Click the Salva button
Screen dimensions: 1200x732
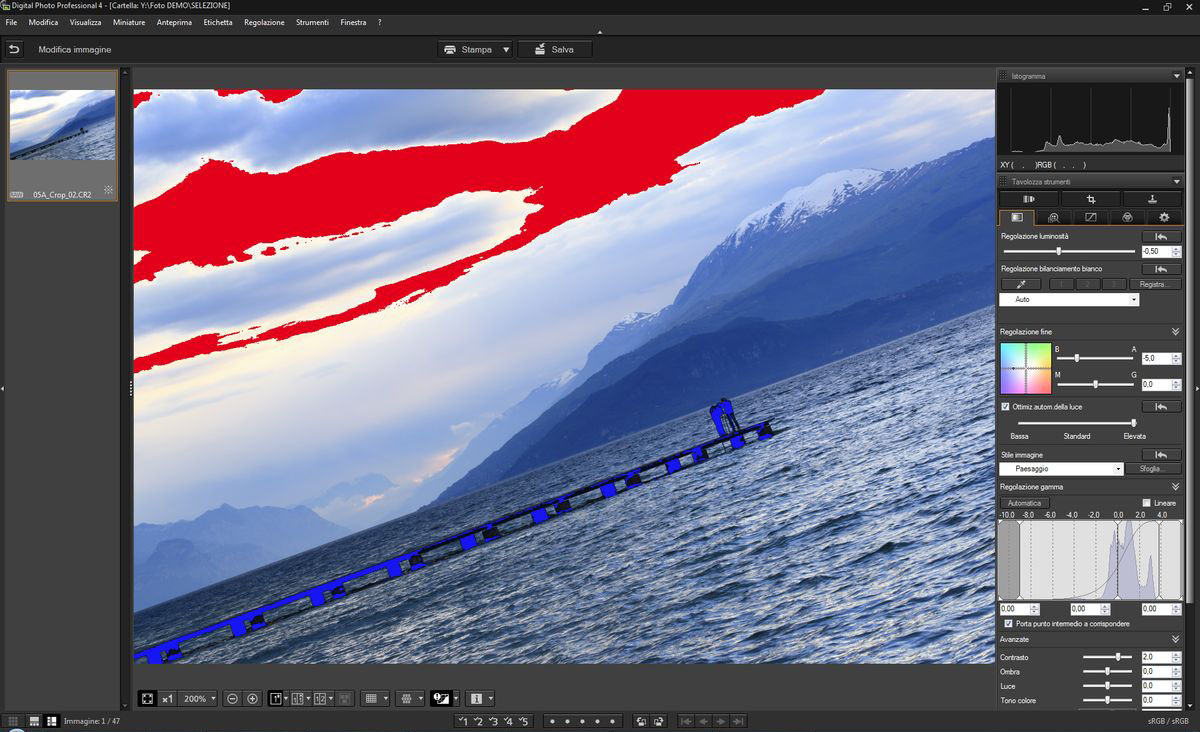(x=554, y=49)
